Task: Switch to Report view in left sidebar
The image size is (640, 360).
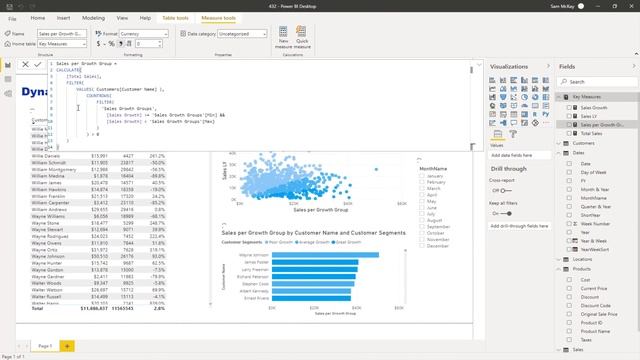Action: click(8, 65)
